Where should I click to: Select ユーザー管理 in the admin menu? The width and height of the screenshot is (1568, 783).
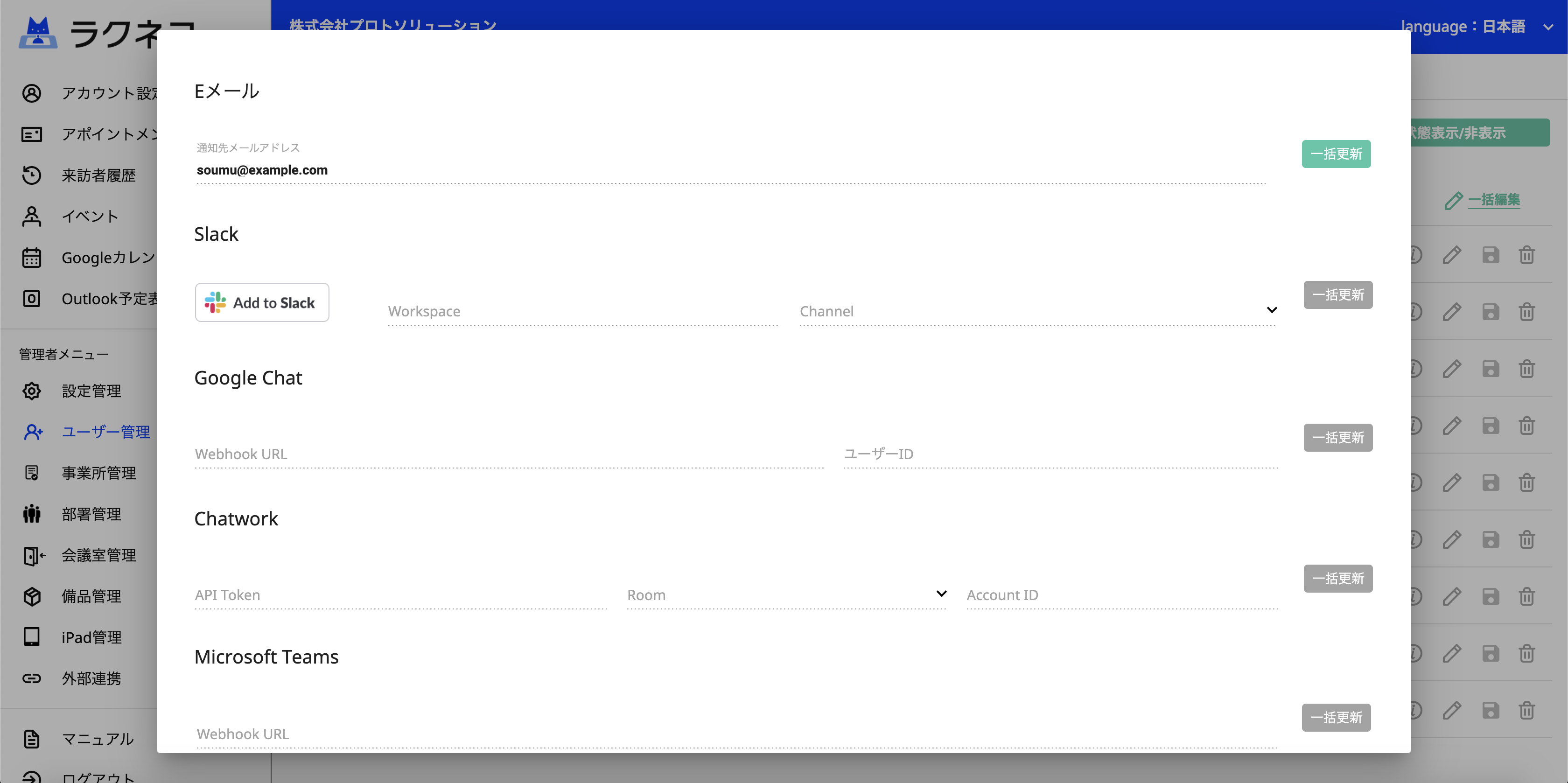[106, 432]
